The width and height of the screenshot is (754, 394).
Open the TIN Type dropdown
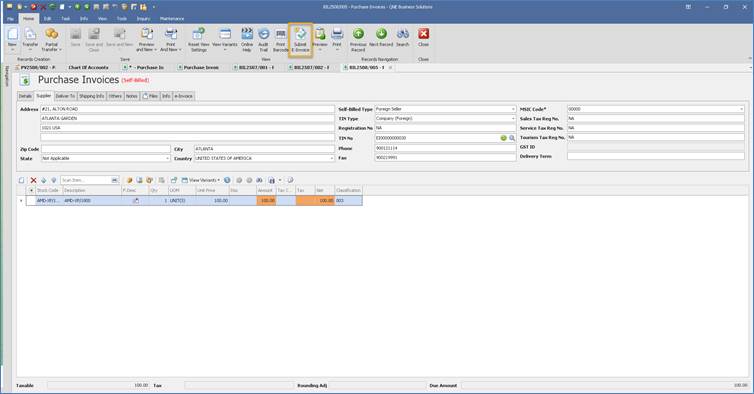[x=513, y=118]
